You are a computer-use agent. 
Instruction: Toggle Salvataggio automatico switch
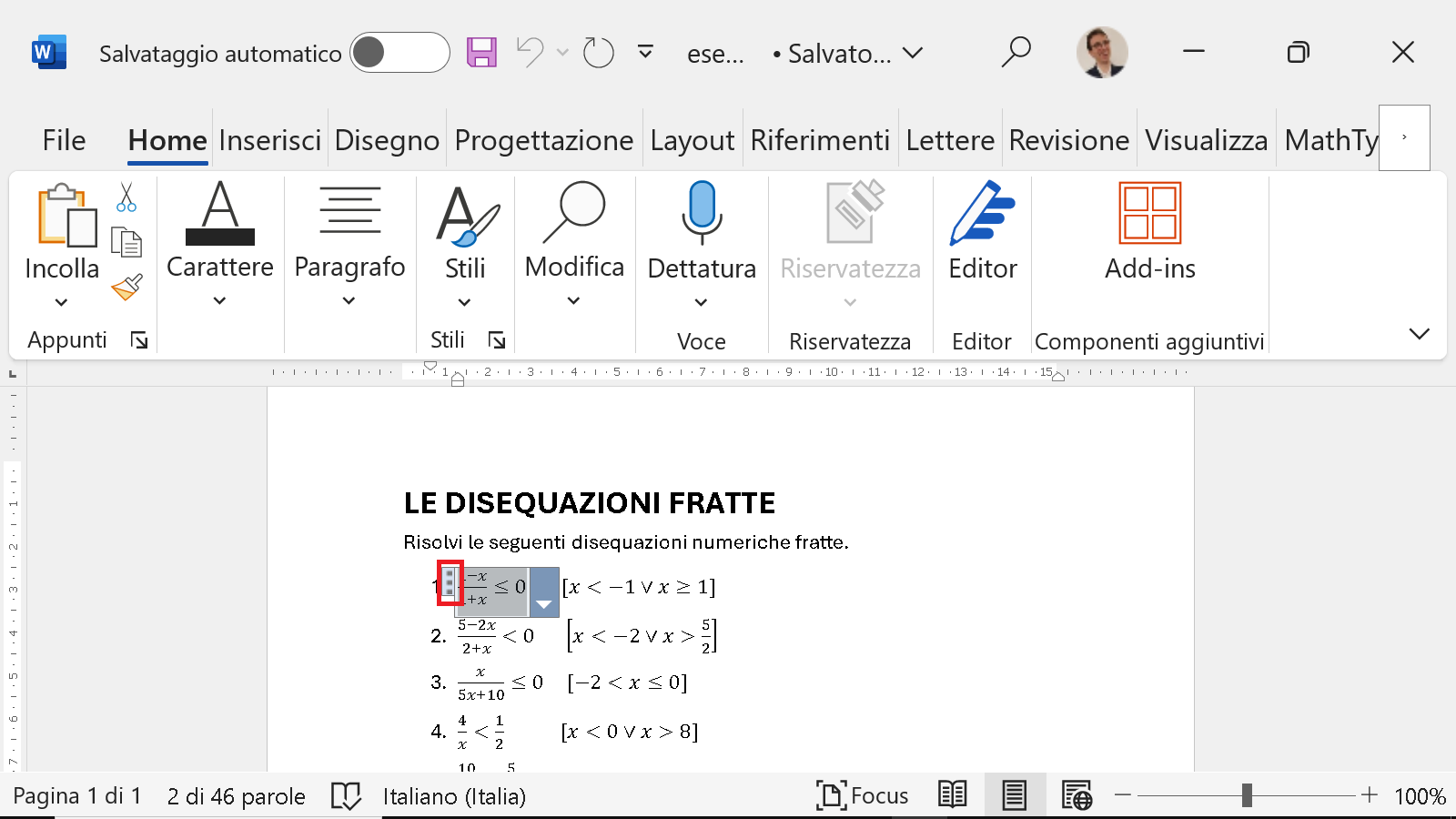399,53
